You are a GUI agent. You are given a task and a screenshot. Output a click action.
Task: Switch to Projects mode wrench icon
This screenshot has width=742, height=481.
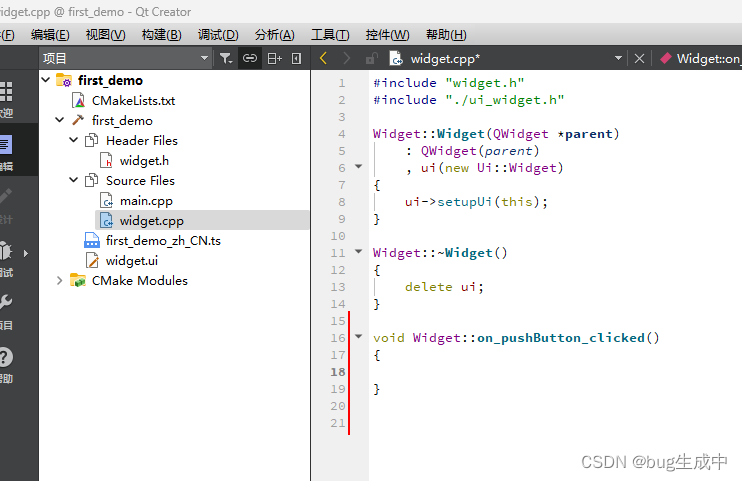point(6,302)
